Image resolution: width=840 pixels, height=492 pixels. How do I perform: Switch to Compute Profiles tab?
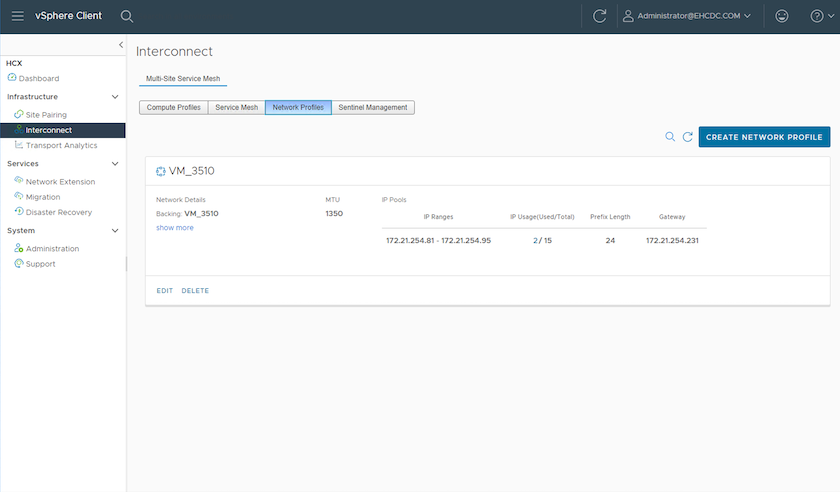click(x=173, y=107)
